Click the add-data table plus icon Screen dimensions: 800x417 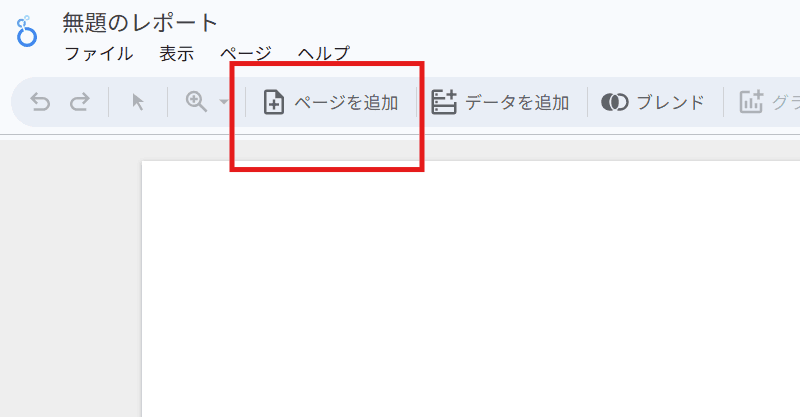click(444, 102)
